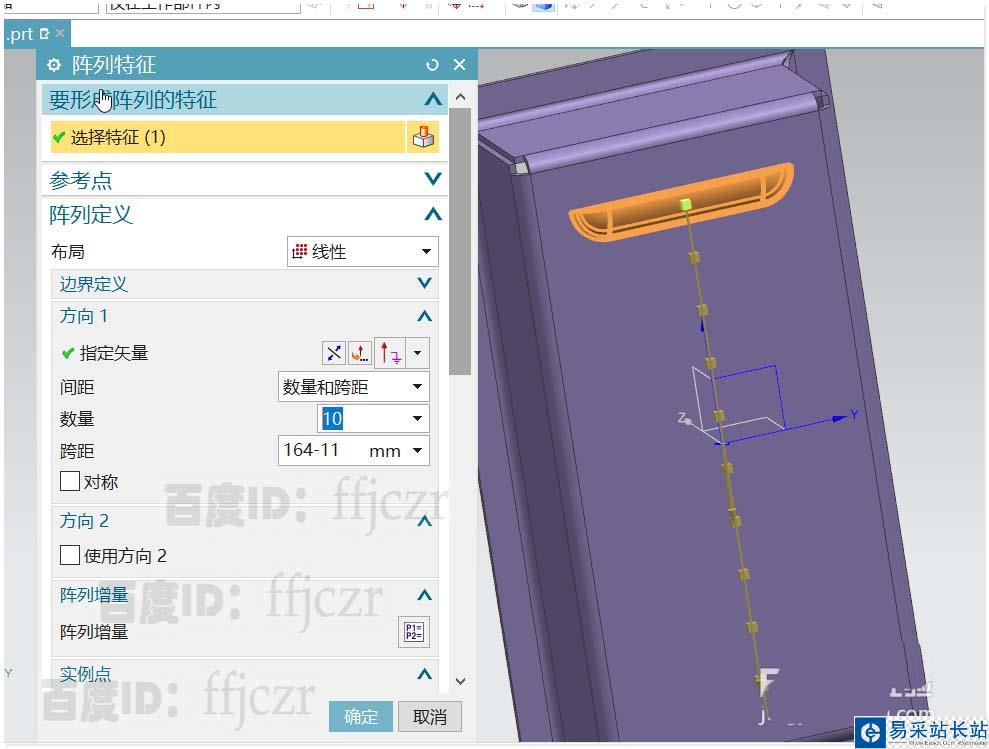Click the dialog scrollbar down arrow
Image resolution: width=989 pixels, height=749 pixels.
(x=460, y=681)
